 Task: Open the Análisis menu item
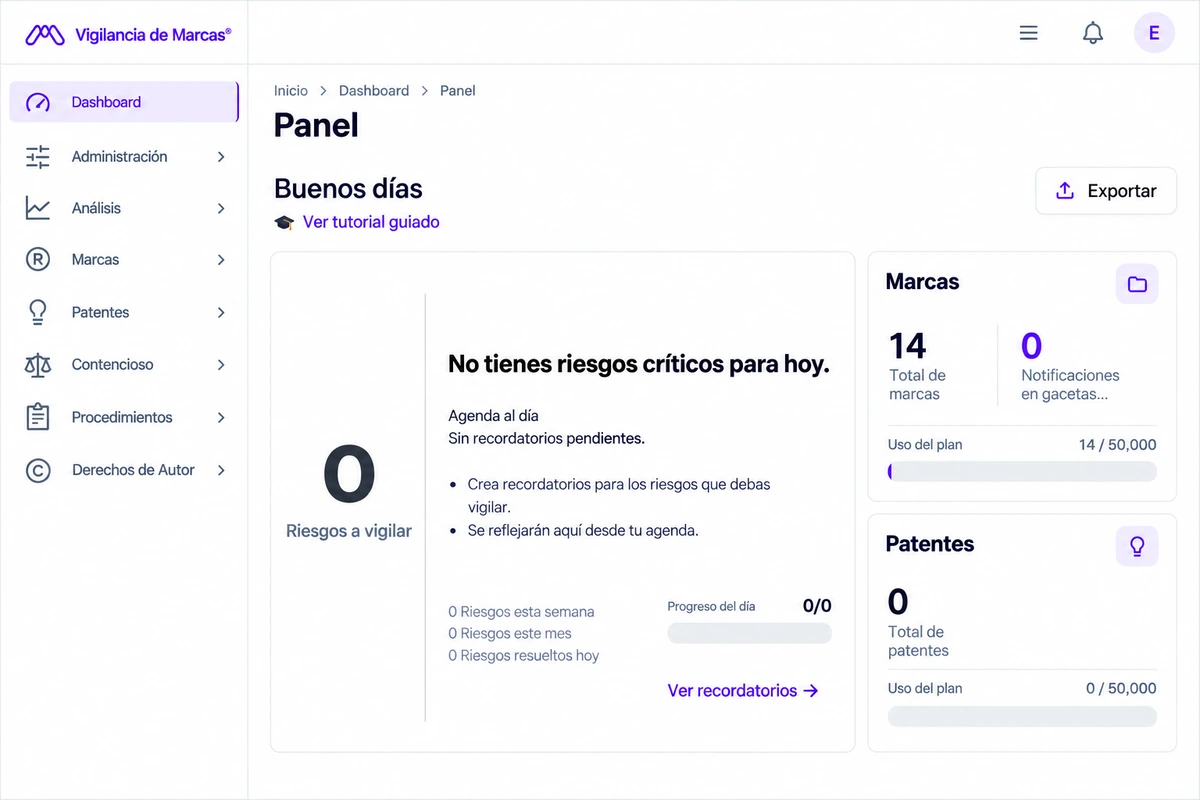pos(124,208)
